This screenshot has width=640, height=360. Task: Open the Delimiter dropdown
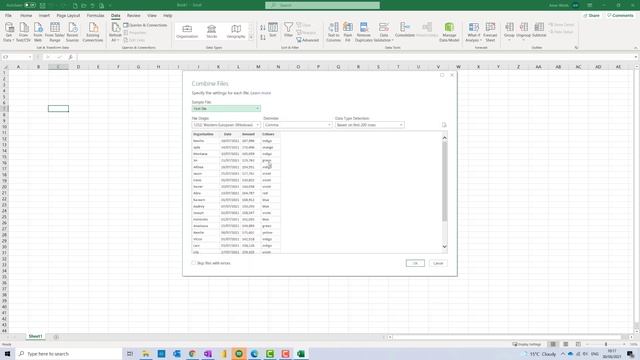tap(298, 125)
